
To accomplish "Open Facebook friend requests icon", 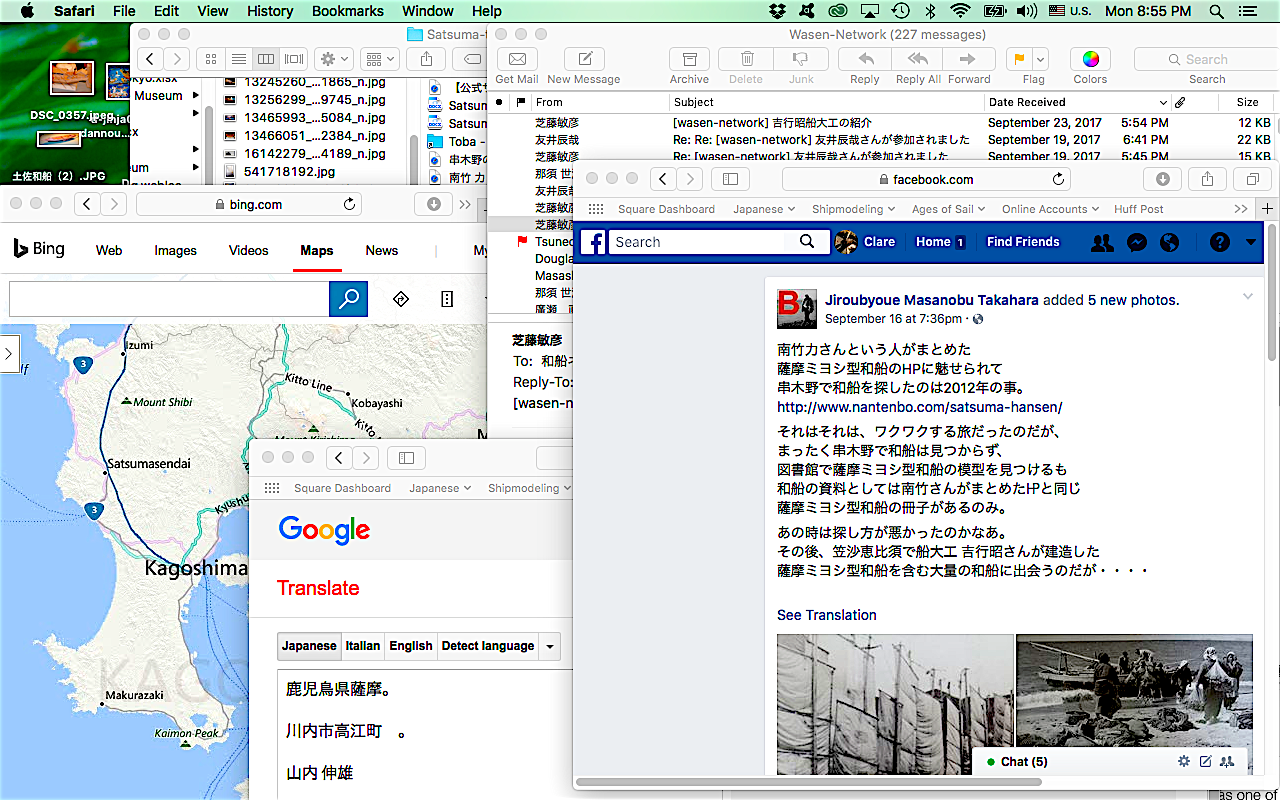I will coord(1102,242).
